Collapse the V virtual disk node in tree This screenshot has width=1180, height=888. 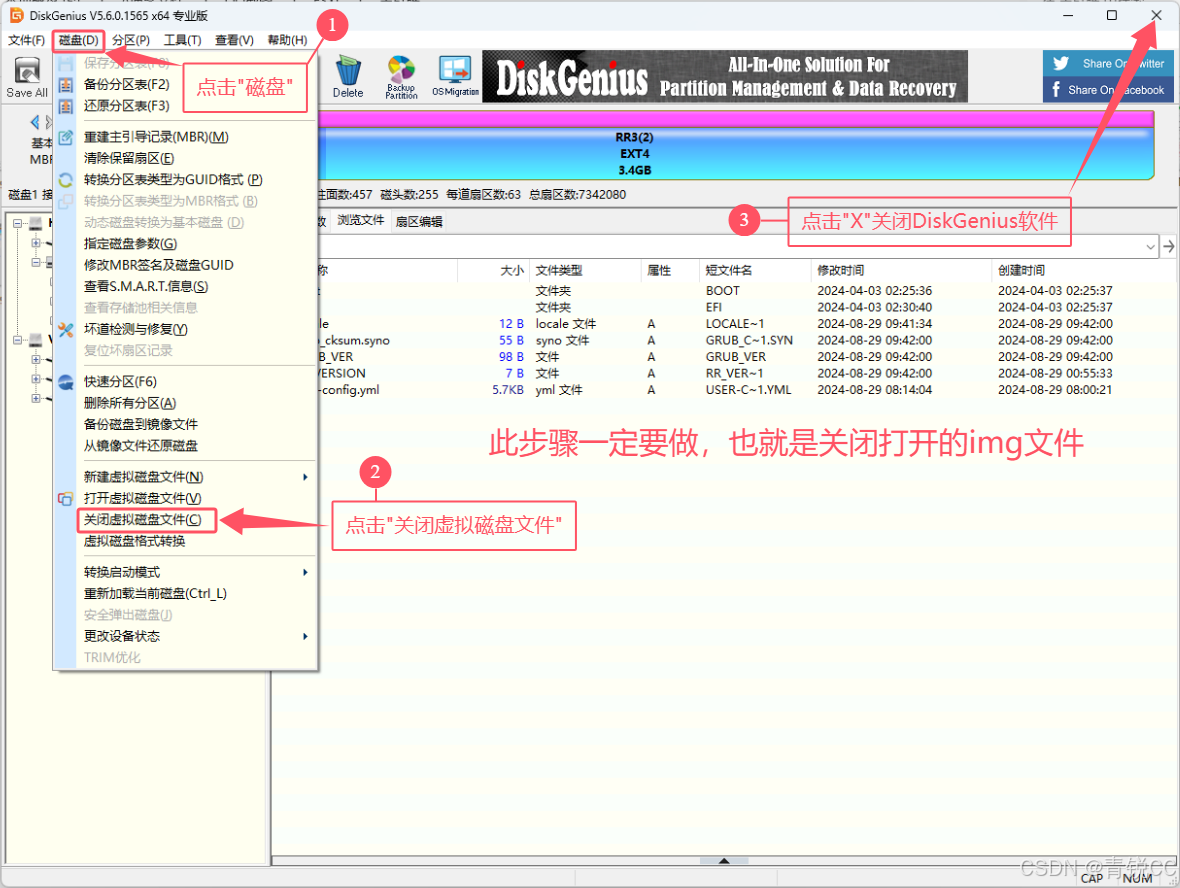click(x=17, y=339)
